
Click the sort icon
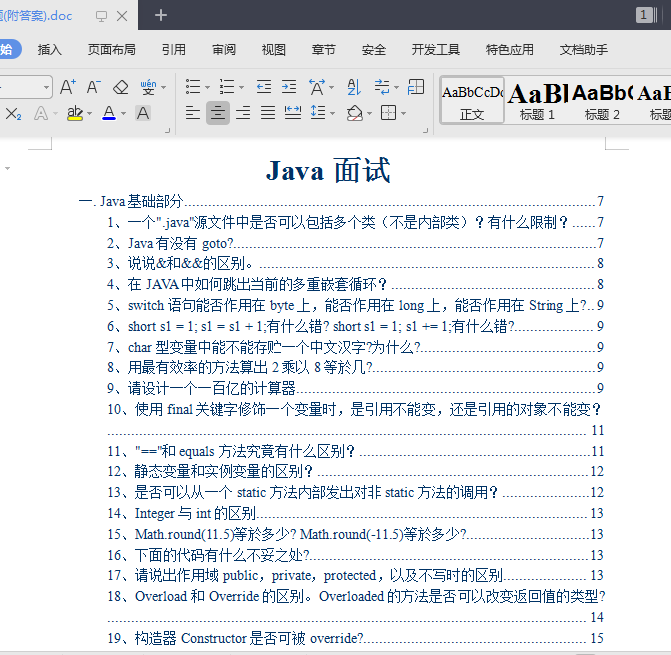click(353, 87)
